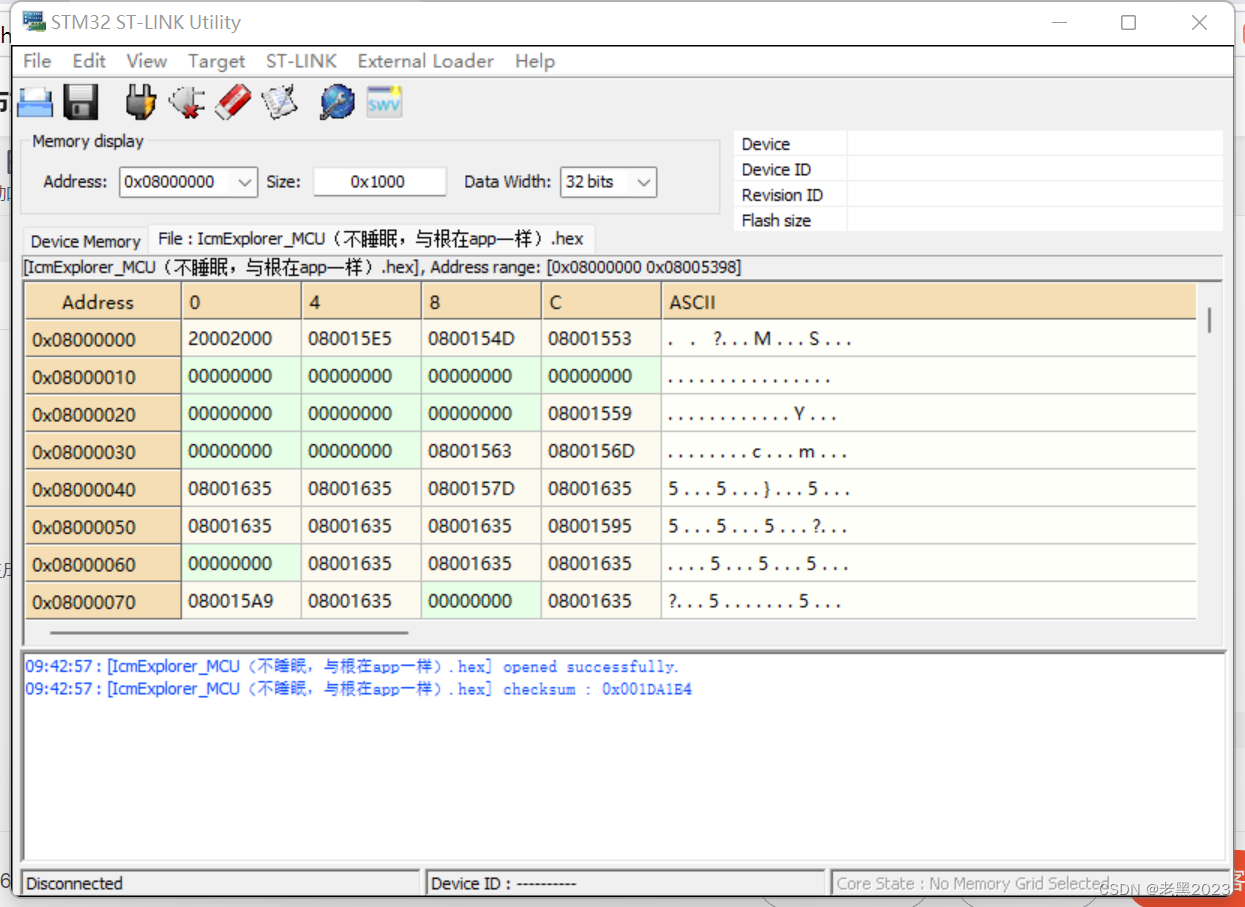Open the Target menu
The image size is (1245, 907).
tap(216, 61)
